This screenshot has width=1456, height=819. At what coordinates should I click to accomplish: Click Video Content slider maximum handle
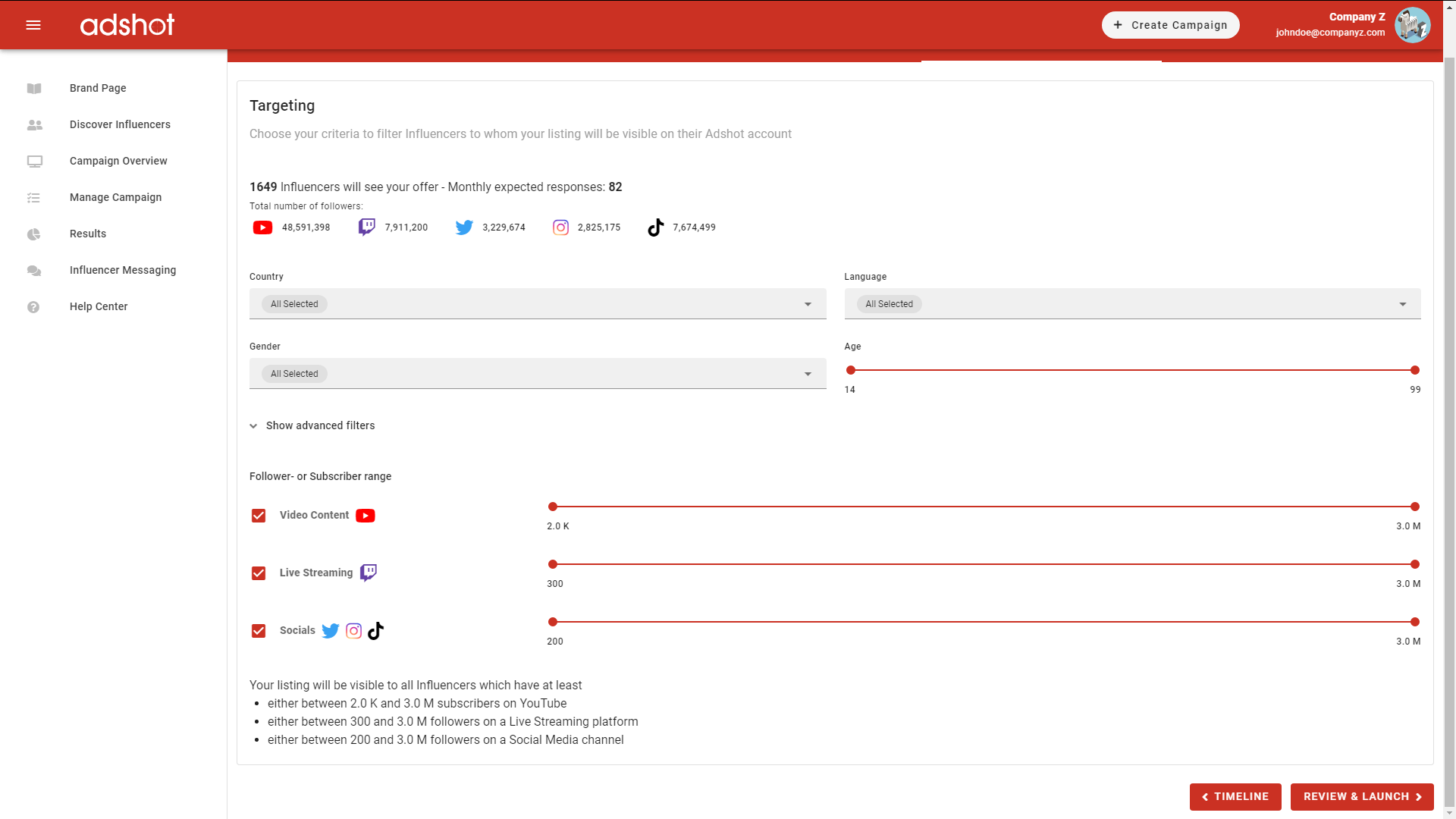(x=1415, y=507)
